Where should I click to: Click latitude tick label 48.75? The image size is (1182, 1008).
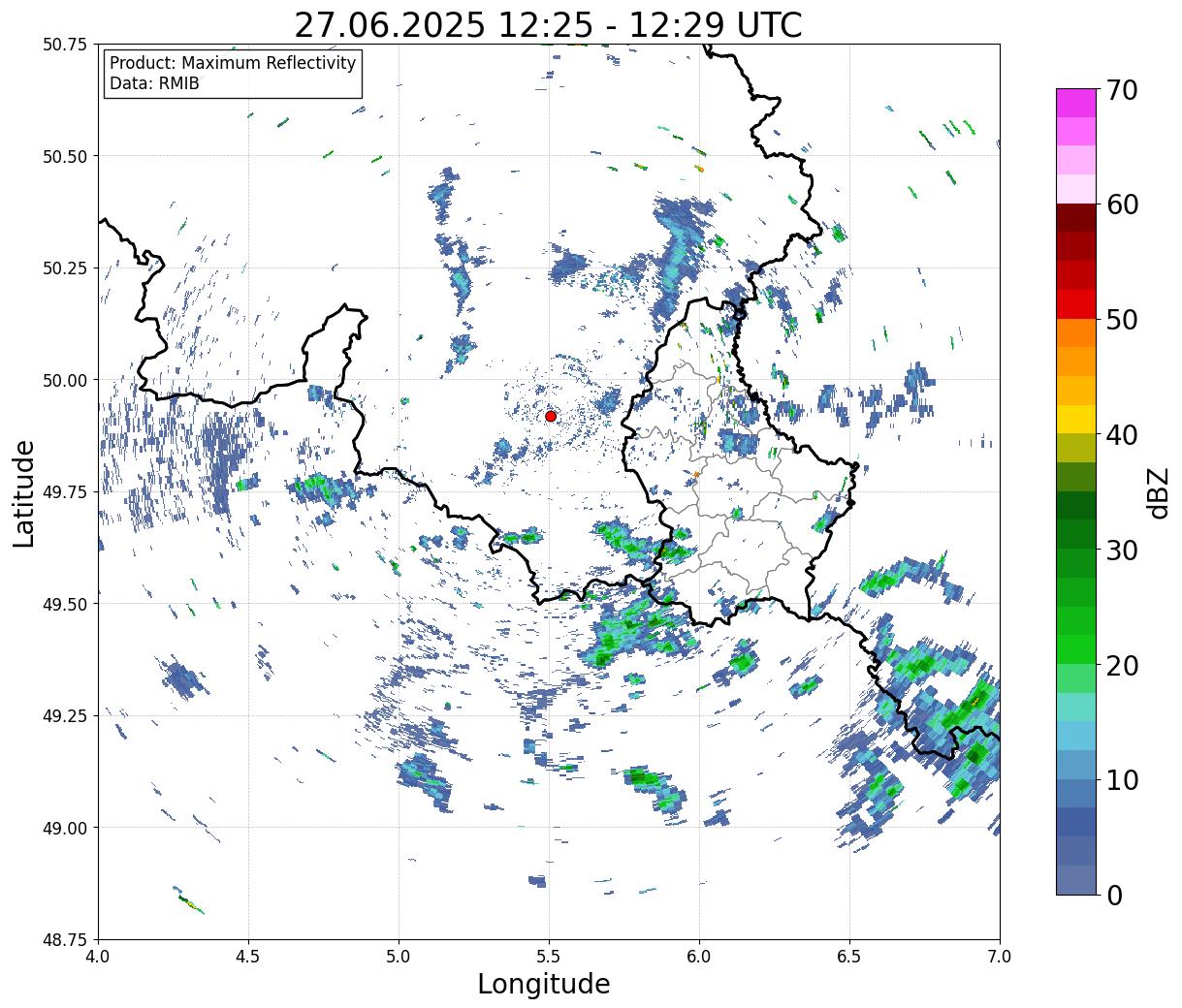point(65,939)
